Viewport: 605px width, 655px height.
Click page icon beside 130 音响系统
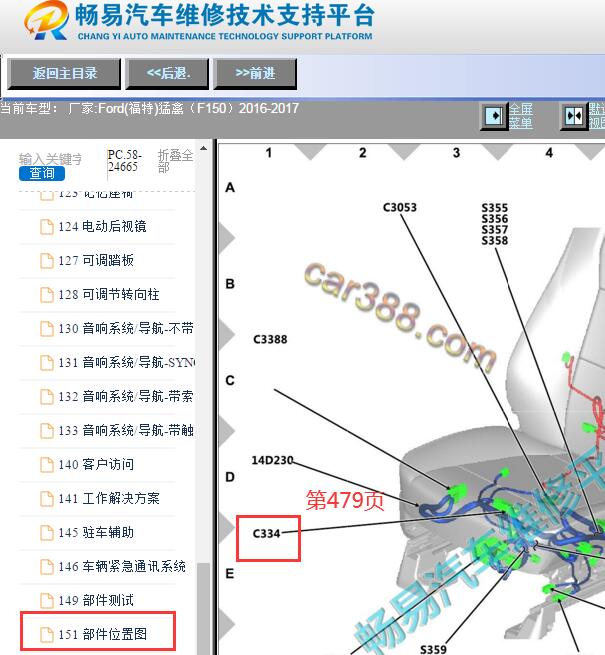(x=47, y=329)
